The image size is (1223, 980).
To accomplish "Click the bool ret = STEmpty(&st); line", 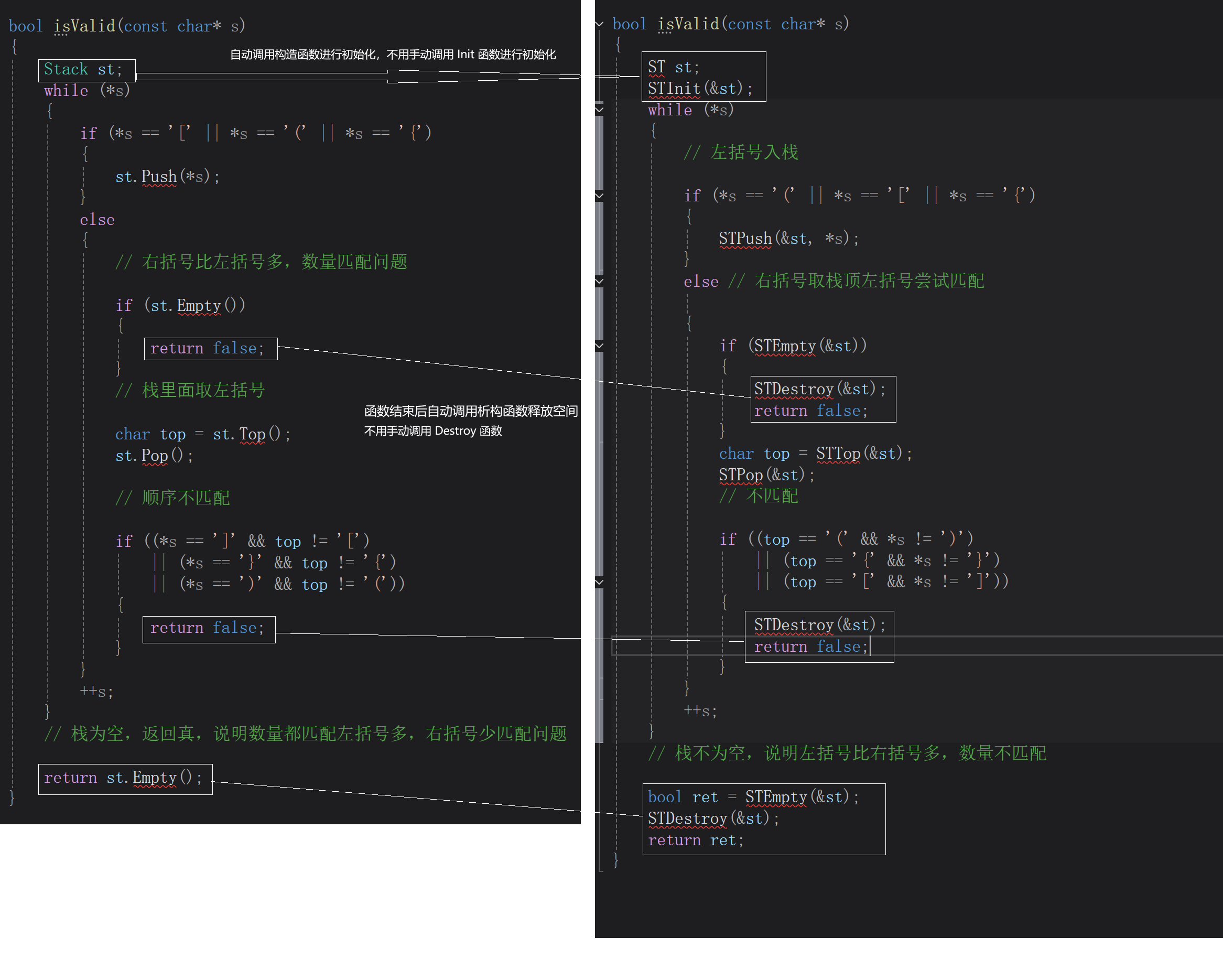I will click(753, 796).
